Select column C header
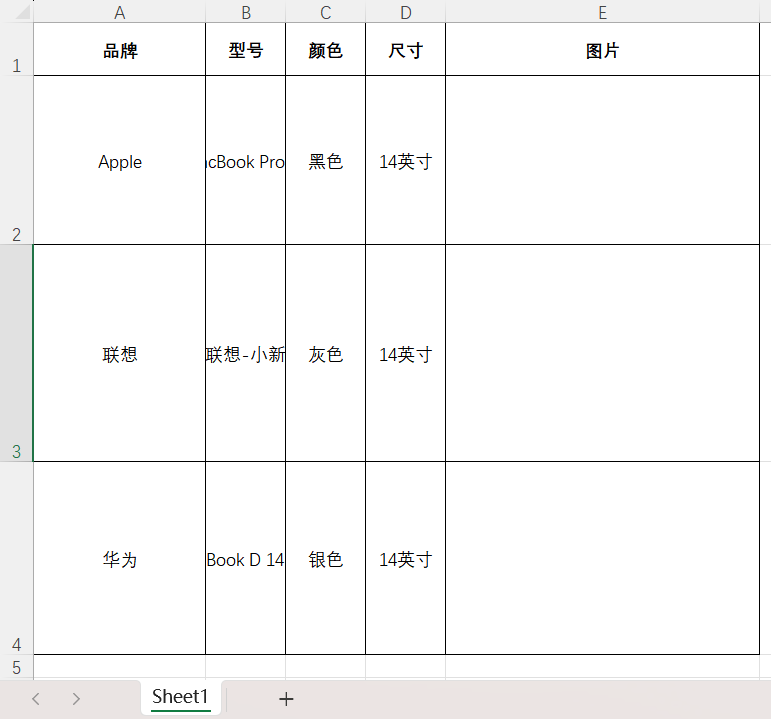This screenshot has height=719, width=771. click(326, 12)
